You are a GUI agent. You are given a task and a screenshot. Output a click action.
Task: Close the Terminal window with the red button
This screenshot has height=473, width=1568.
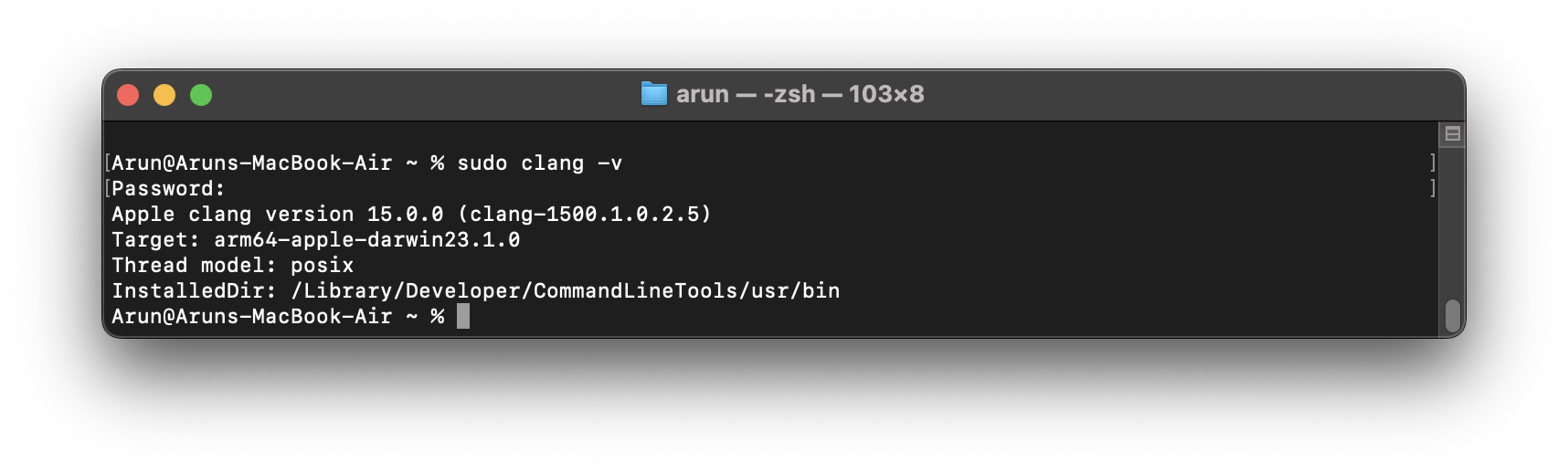click(x=128, y=95)
